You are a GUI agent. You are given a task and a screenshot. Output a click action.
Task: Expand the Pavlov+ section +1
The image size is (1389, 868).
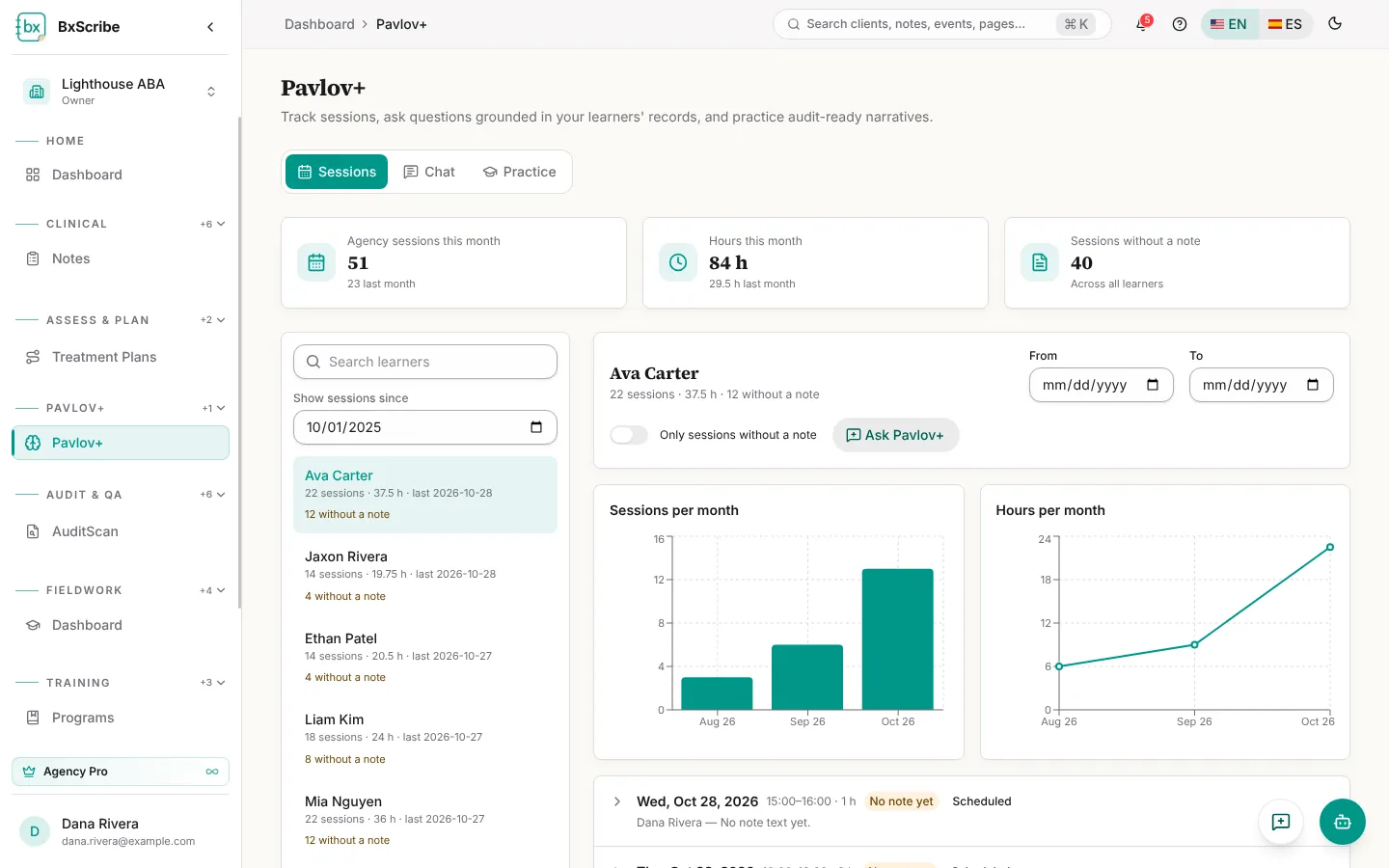(214, 408)
